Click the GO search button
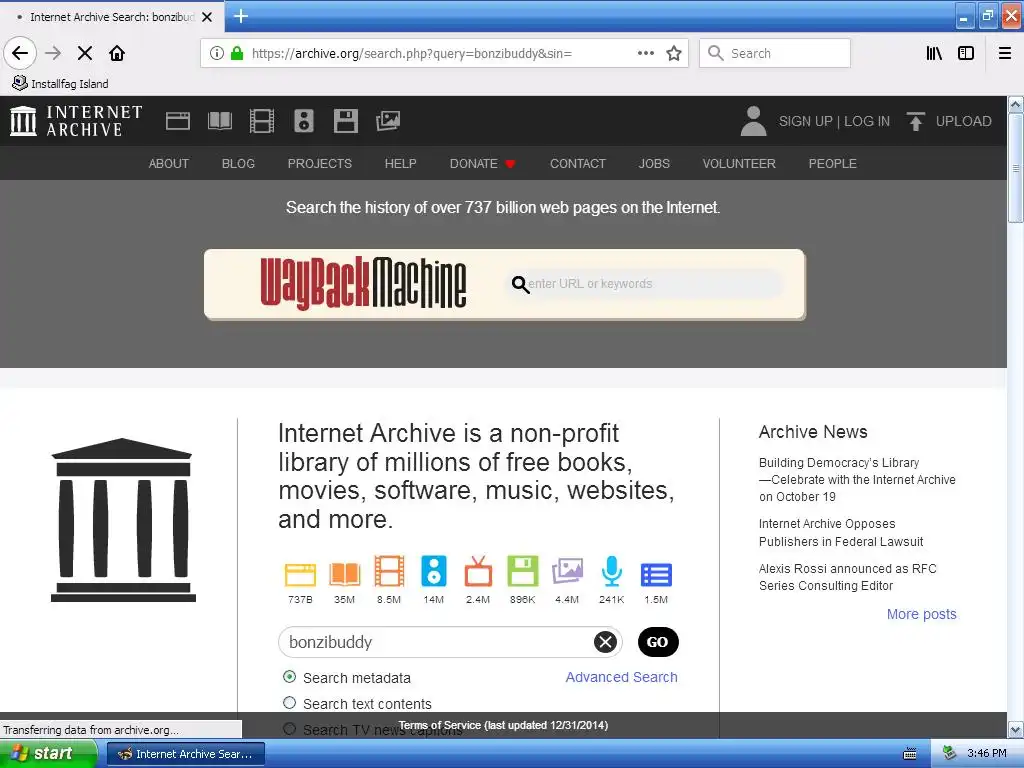 tap(658, 642)
